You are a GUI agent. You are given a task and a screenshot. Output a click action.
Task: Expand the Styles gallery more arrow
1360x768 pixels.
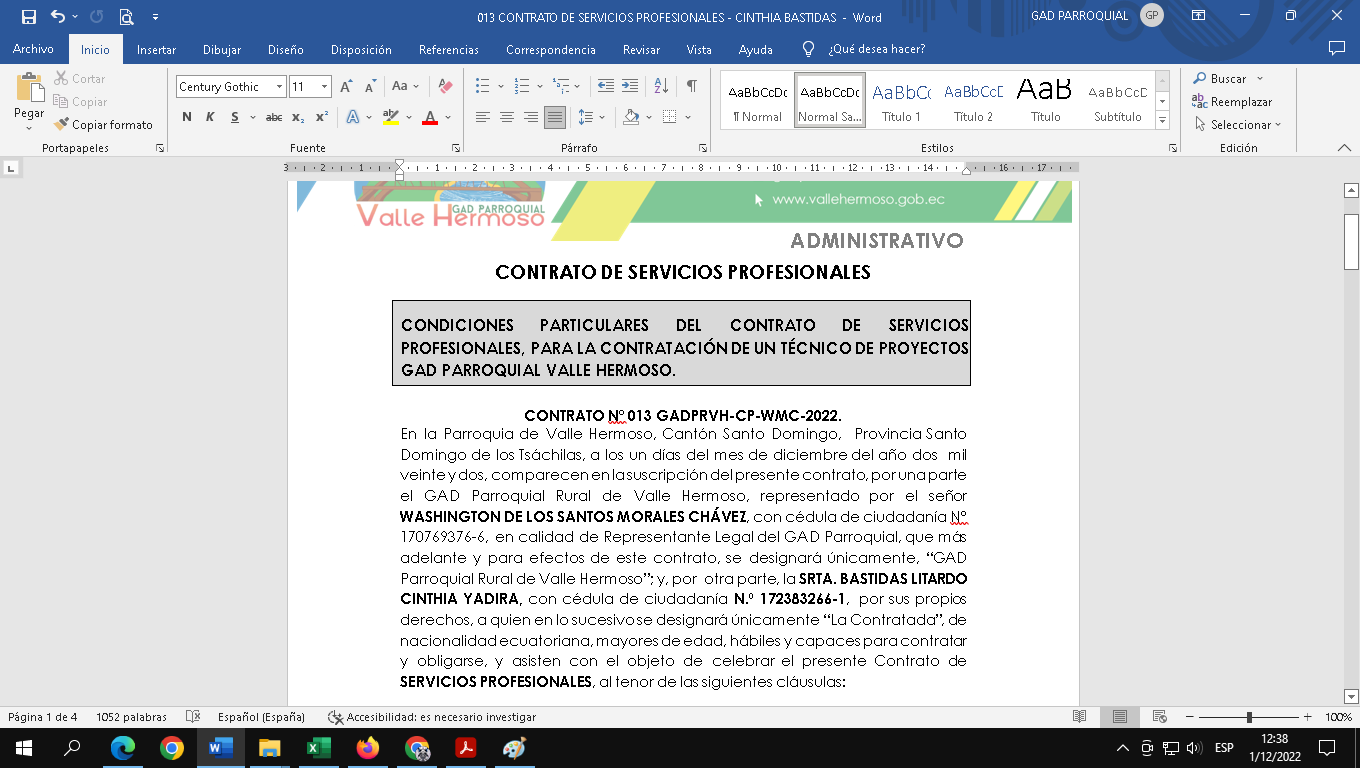(1162, 121)
